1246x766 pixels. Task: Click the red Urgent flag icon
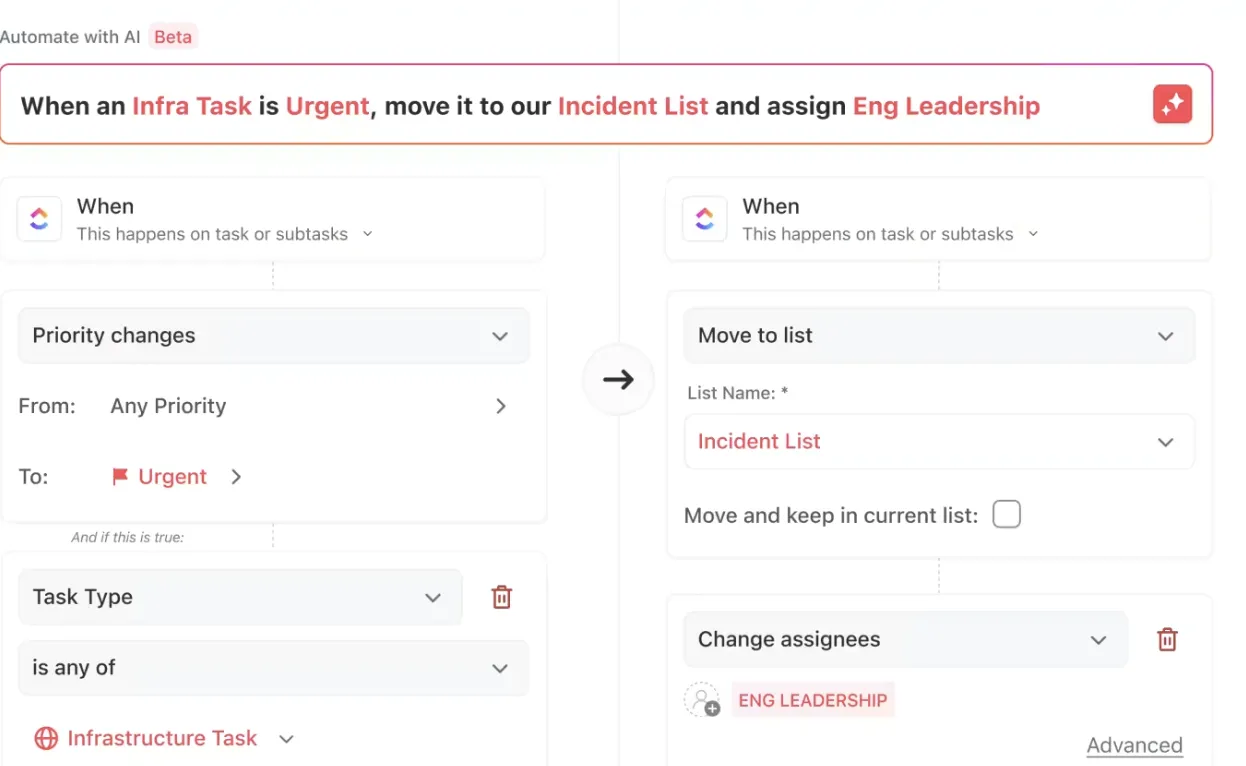tap(120, 477)
